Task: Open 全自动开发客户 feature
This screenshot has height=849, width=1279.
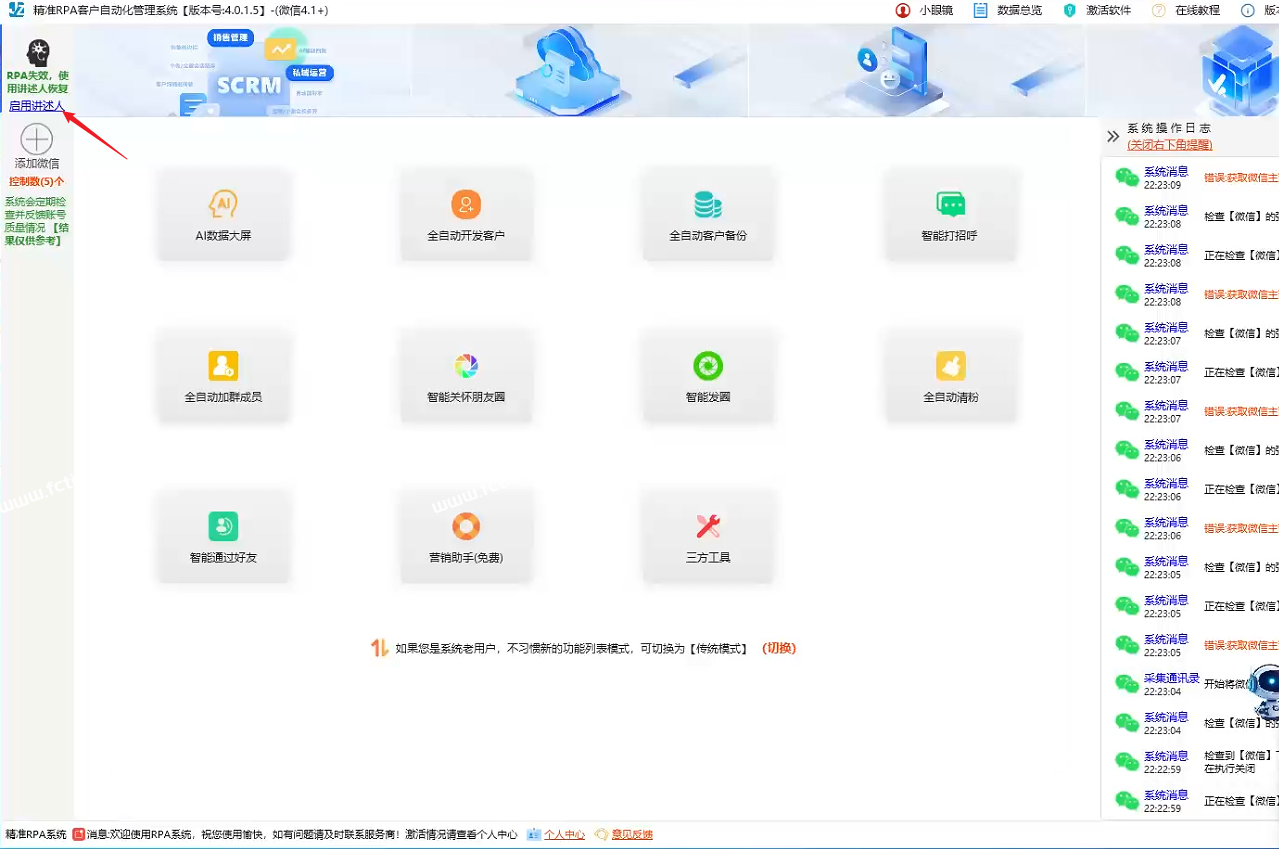Action: click(466, 215)
